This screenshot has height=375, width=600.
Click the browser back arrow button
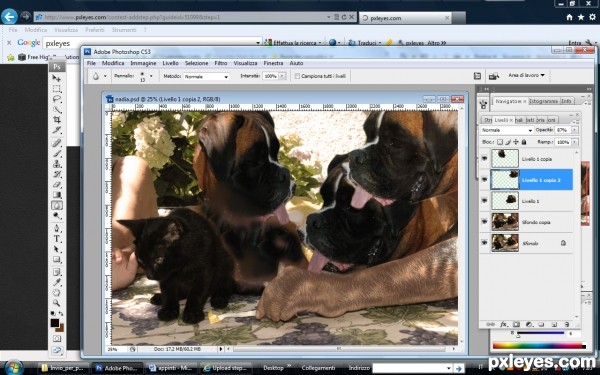tap(9, 17)
